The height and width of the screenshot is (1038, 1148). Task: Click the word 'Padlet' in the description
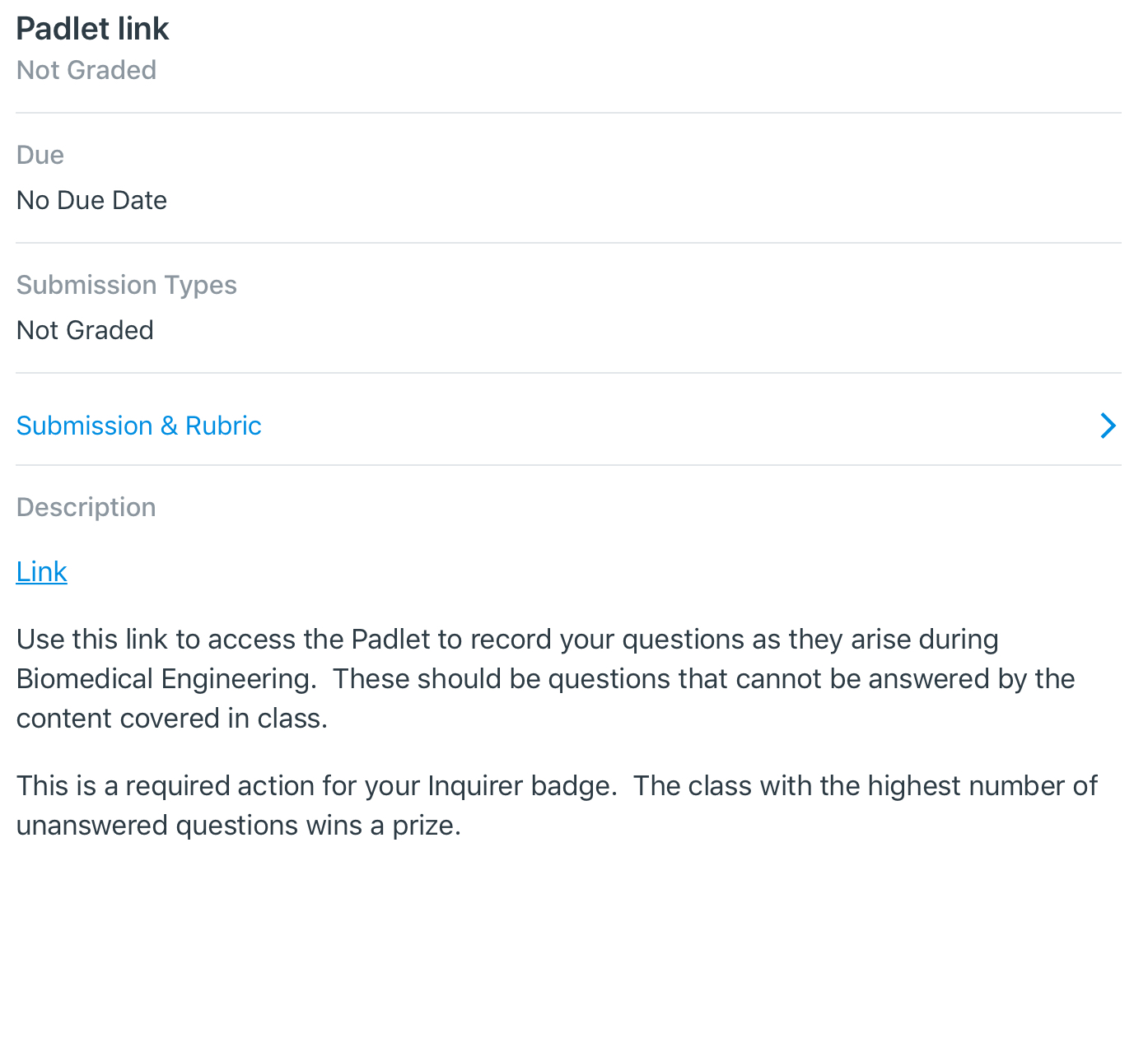click(x=390, y=640)
